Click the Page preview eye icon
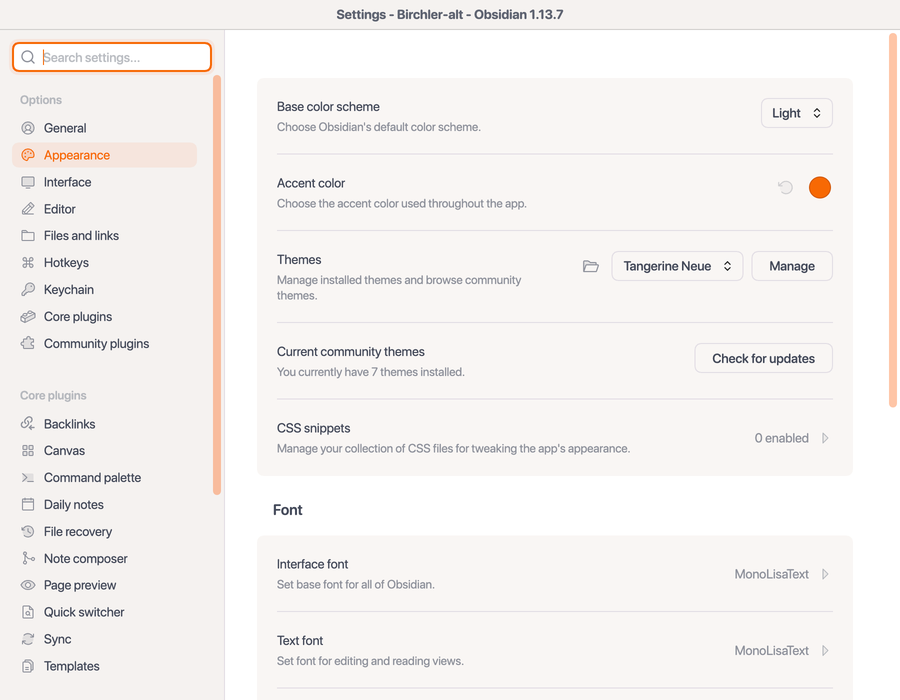 [28, 585]
